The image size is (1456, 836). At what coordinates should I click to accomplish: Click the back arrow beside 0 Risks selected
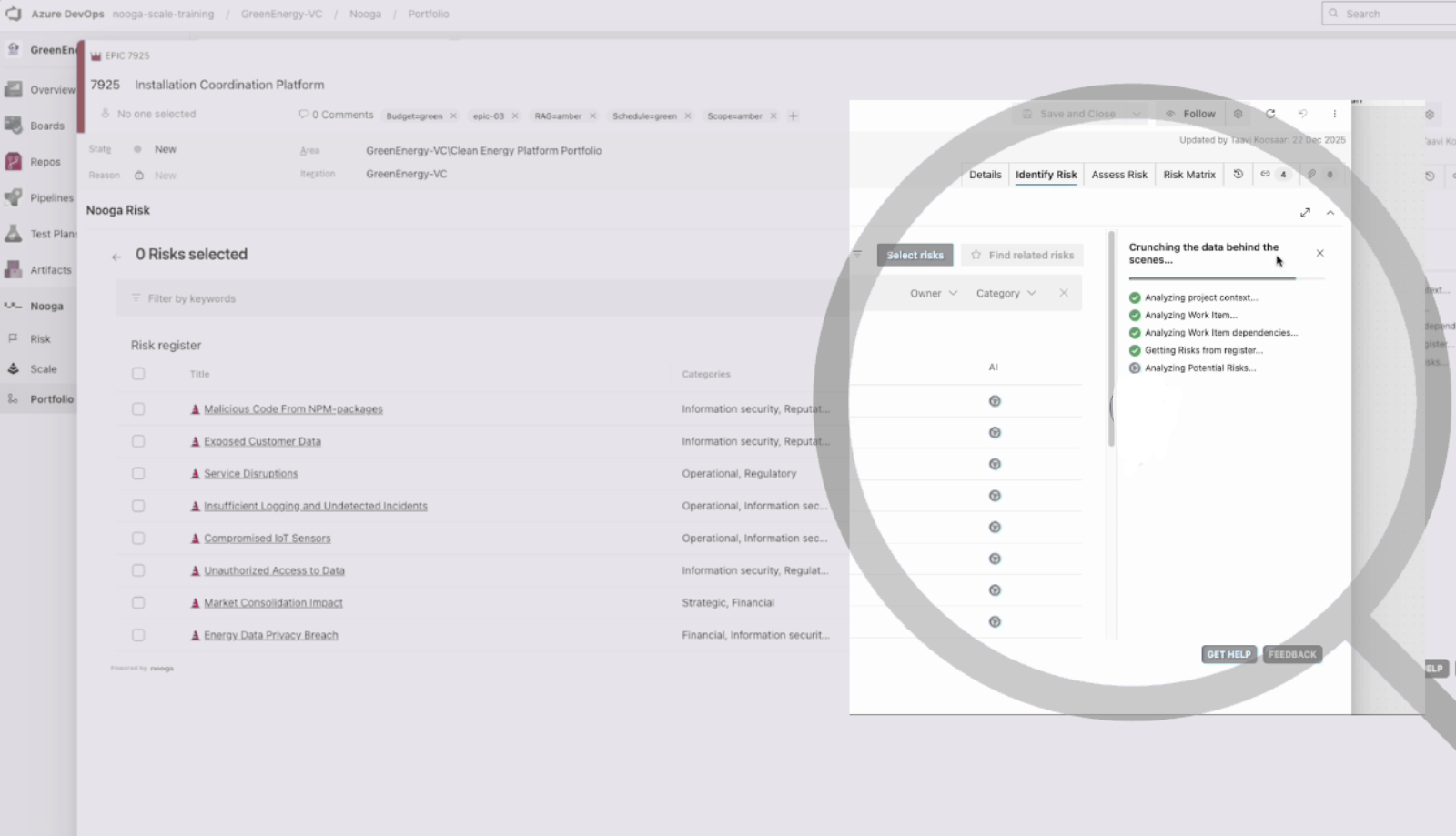pyautogui.click(x=116, y=257)
